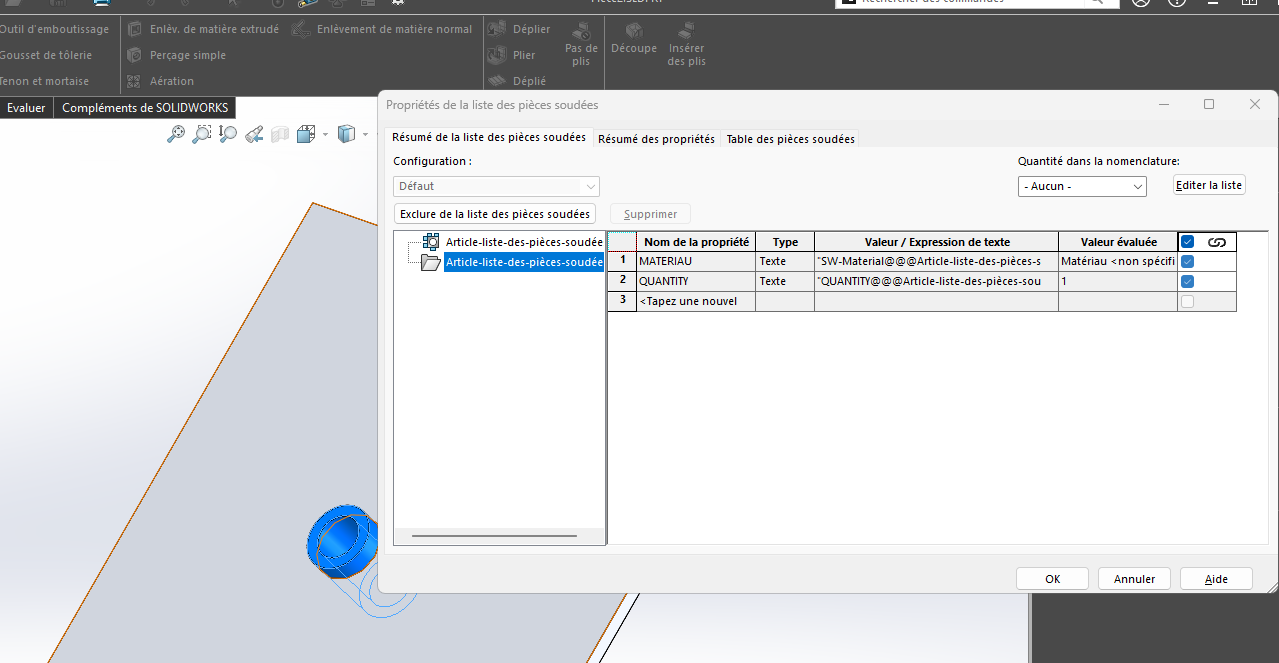Image resolution: width=1279 pixels, height=663 pixels.
Task: Toggle the header link-all checkbox
Action: tap(1188, 242)
